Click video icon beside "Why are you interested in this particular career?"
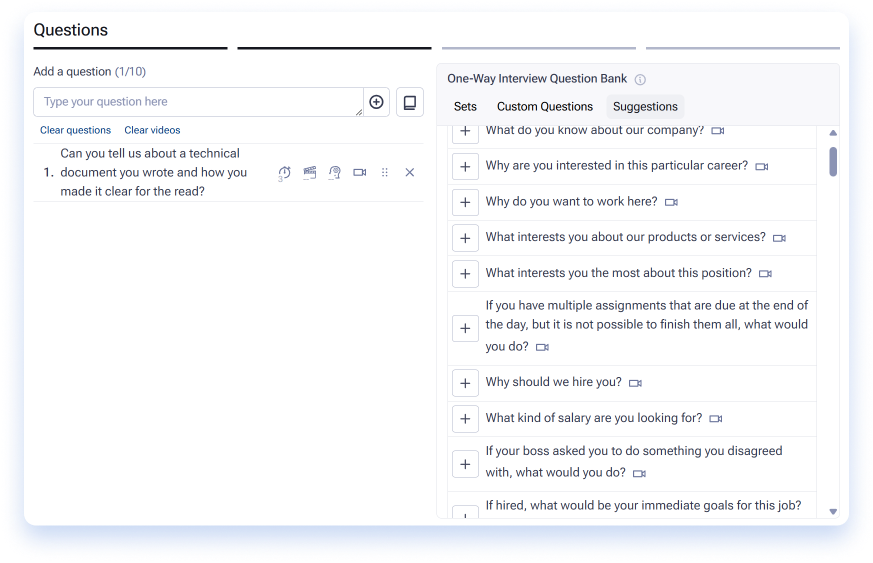This screenshot has height=563, width=873. (x=762, y=167)
